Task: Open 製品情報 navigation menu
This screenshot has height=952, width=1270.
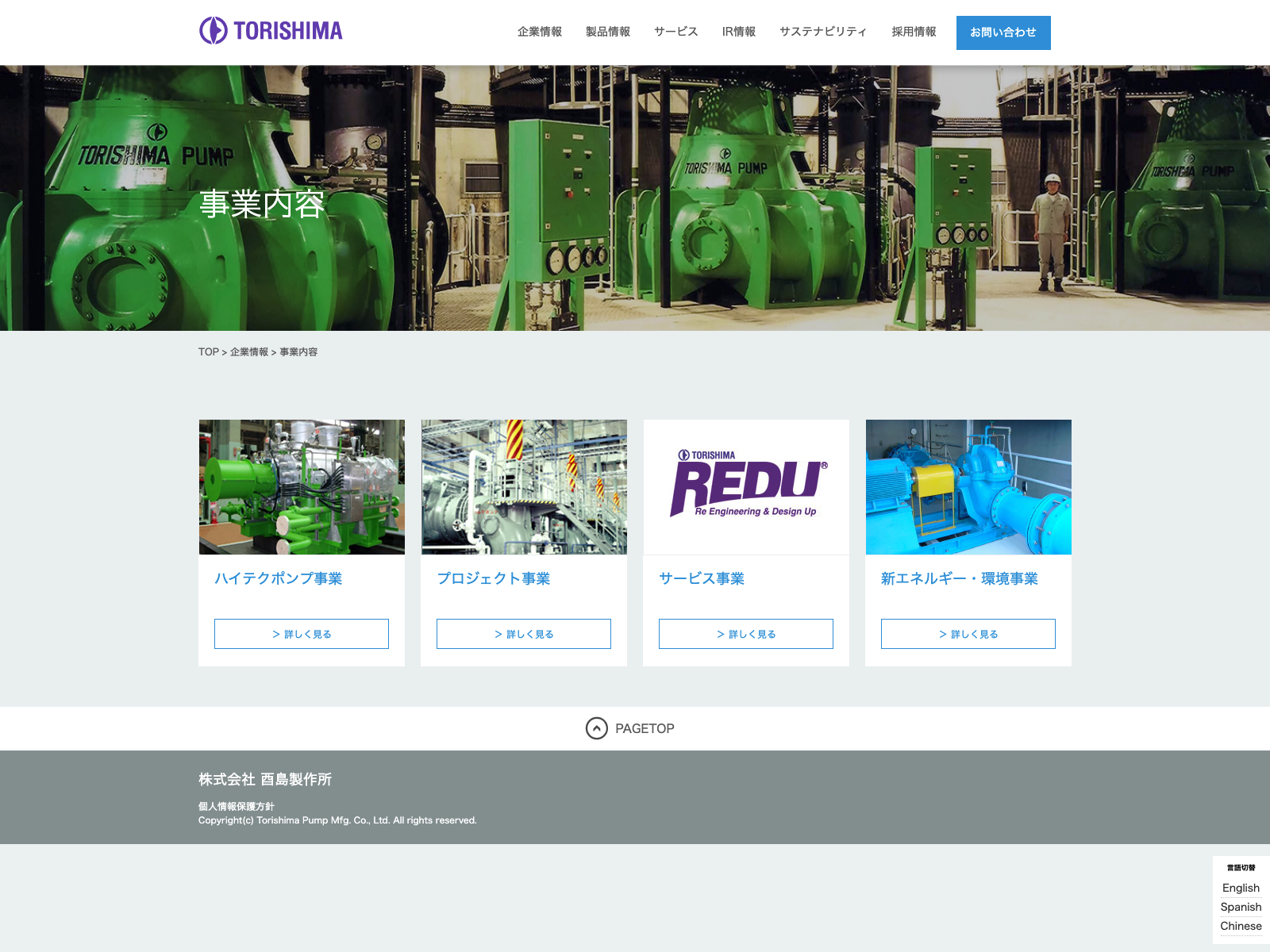Action: click(x=607, y=32)
